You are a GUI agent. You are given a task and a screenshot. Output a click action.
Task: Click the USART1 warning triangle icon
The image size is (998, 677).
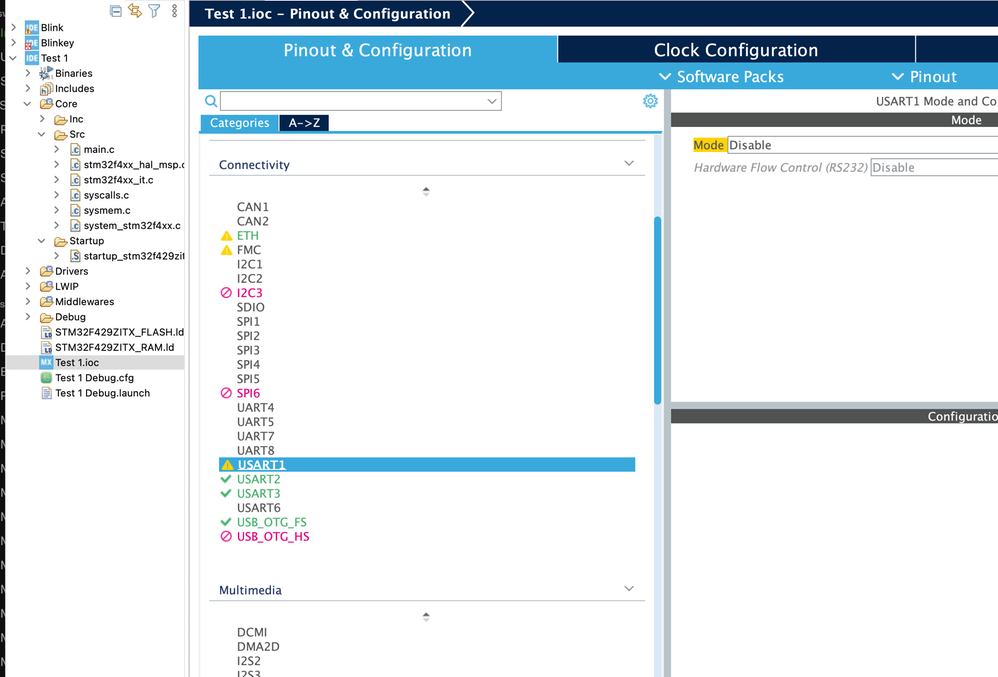pyautogui.click(x=227, y=465)
